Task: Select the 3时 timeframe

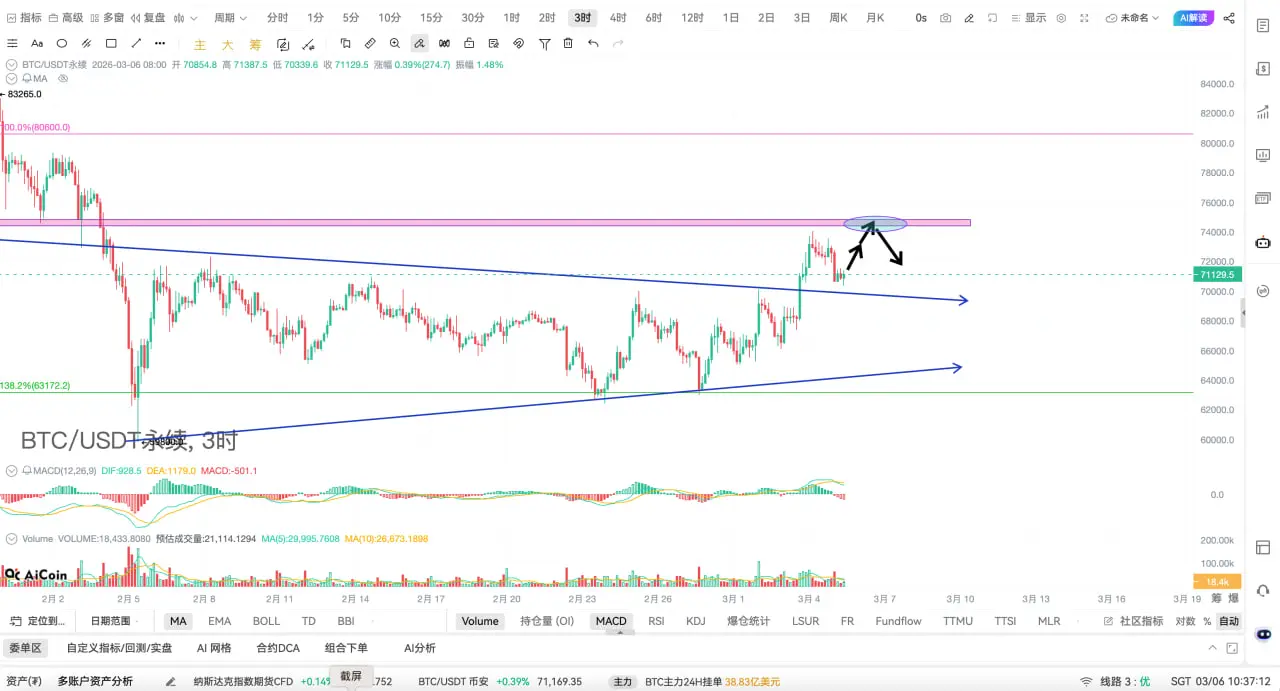Action: (582, 18)
